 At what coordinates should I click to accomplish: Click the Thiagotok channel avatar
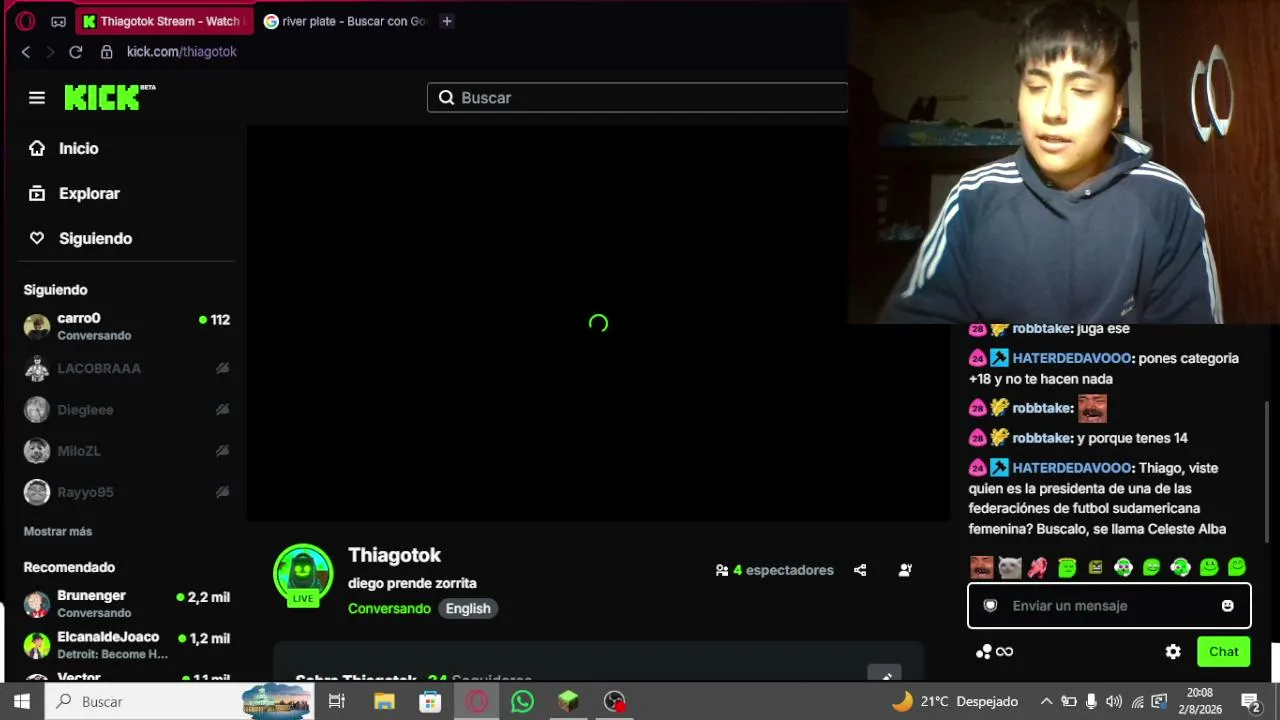coord(303,574)
